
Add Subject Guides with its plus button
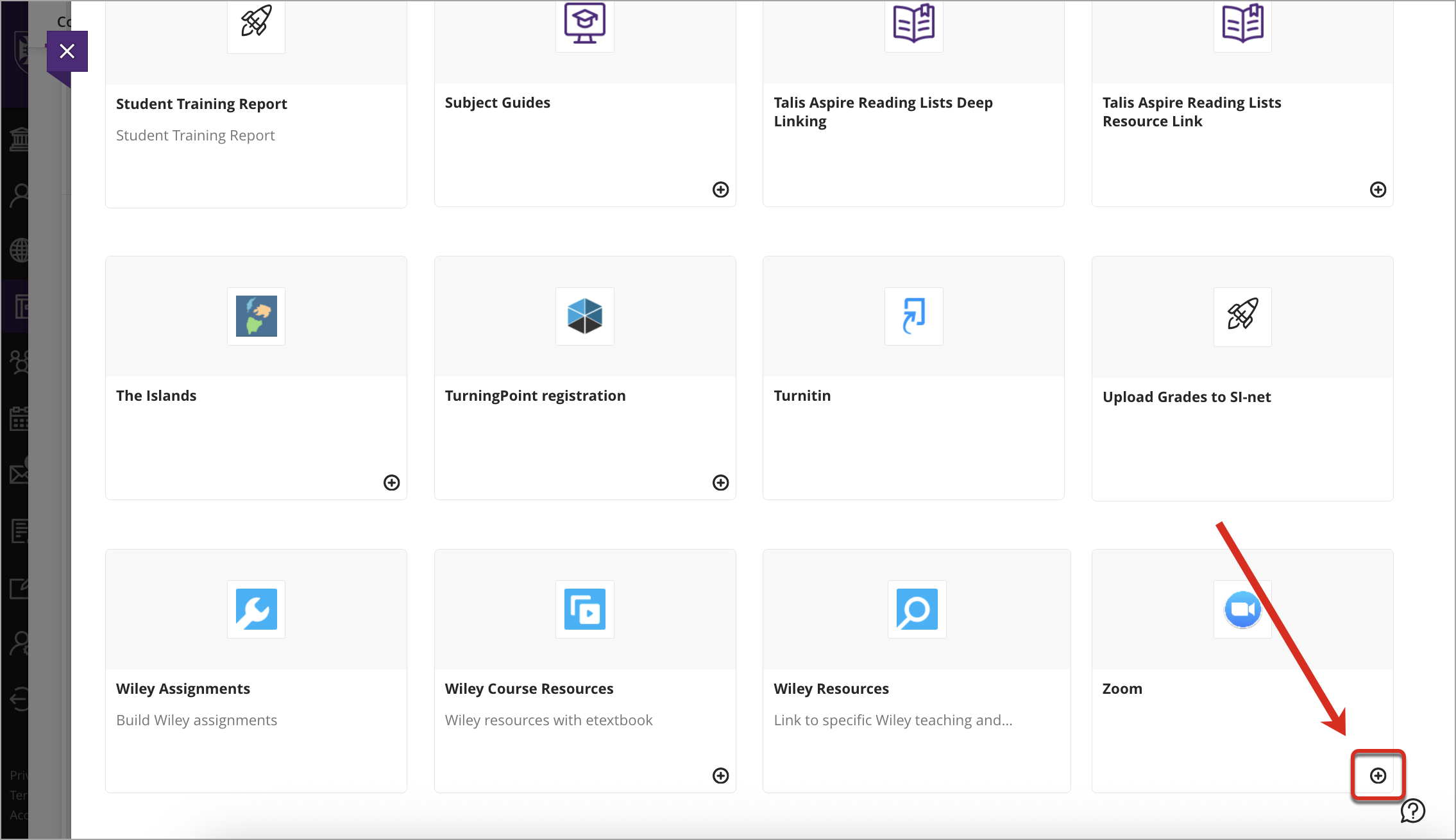[x=721, y=190]
